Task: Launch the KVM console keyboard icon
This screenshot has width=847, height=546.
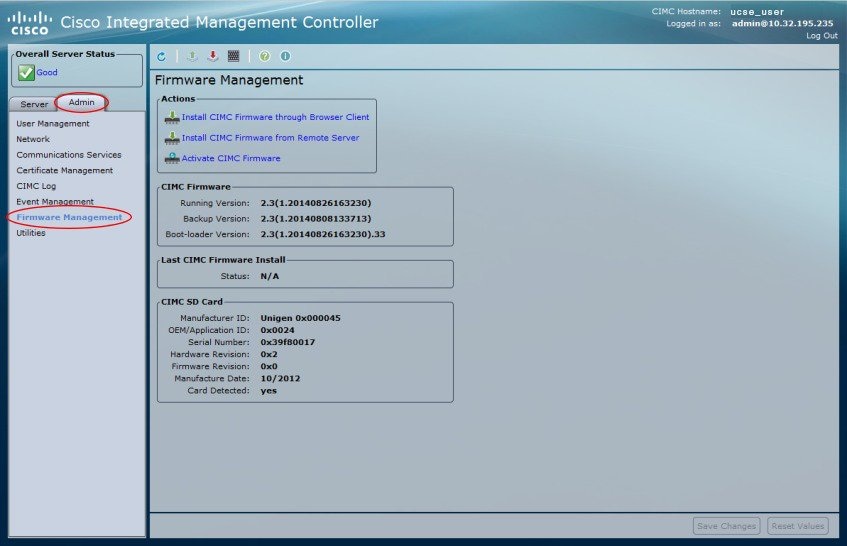Action: point(233,56)
